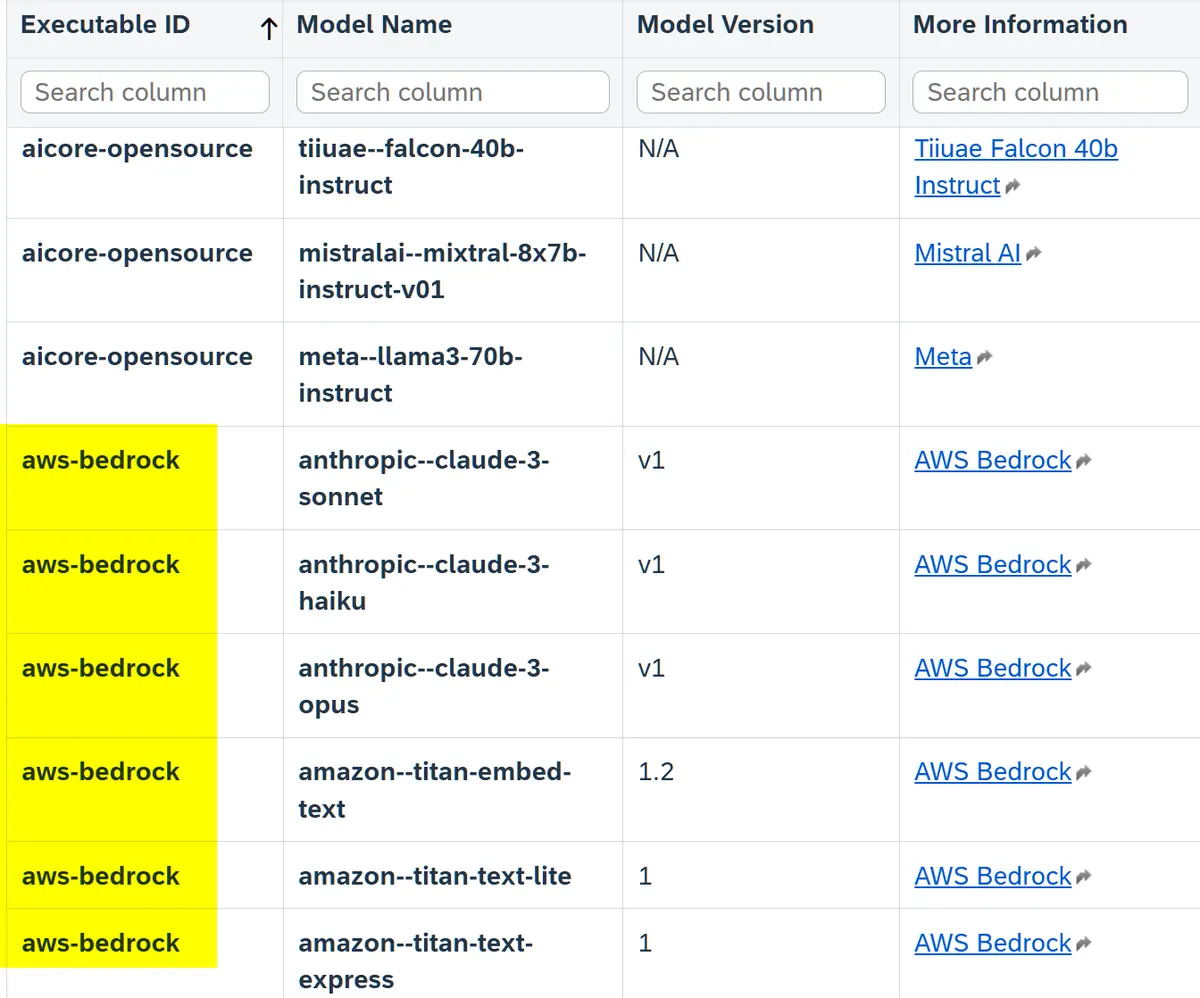Sort by the Model Version column header
The height and width of the screenshot is (998, 1200).
725,25
